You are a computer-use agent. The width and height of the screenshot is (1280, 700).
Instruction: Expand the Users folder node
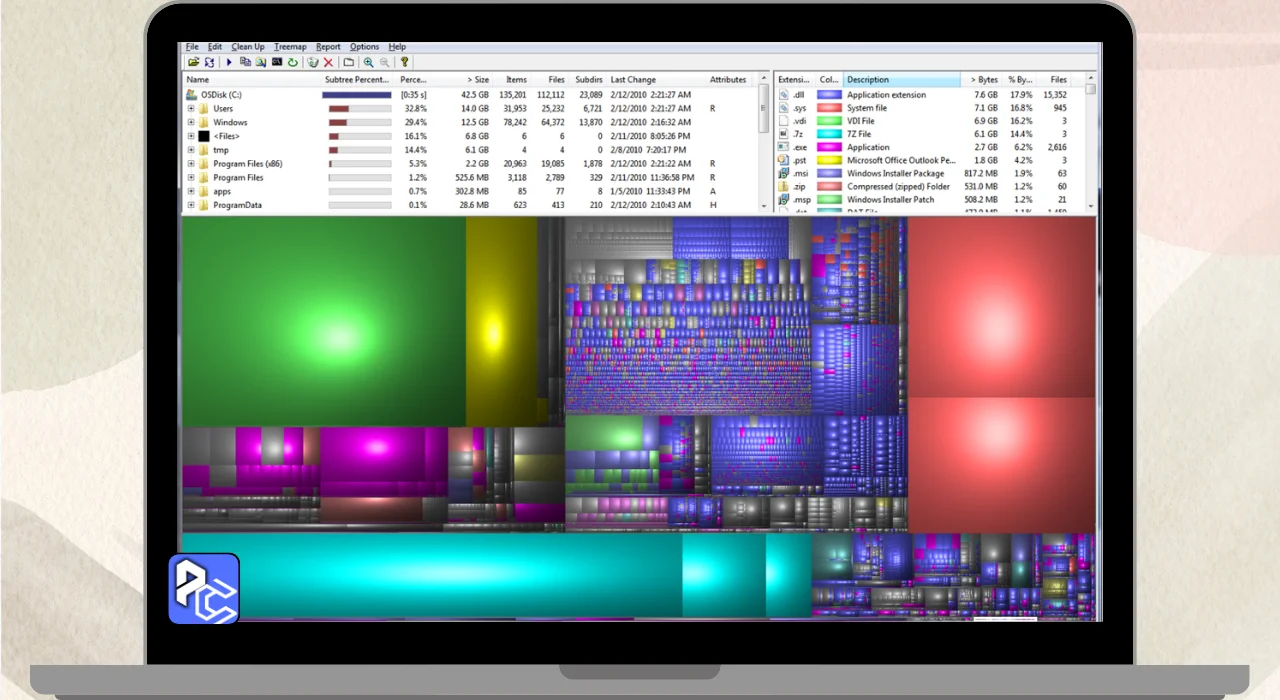pos(190,108)
